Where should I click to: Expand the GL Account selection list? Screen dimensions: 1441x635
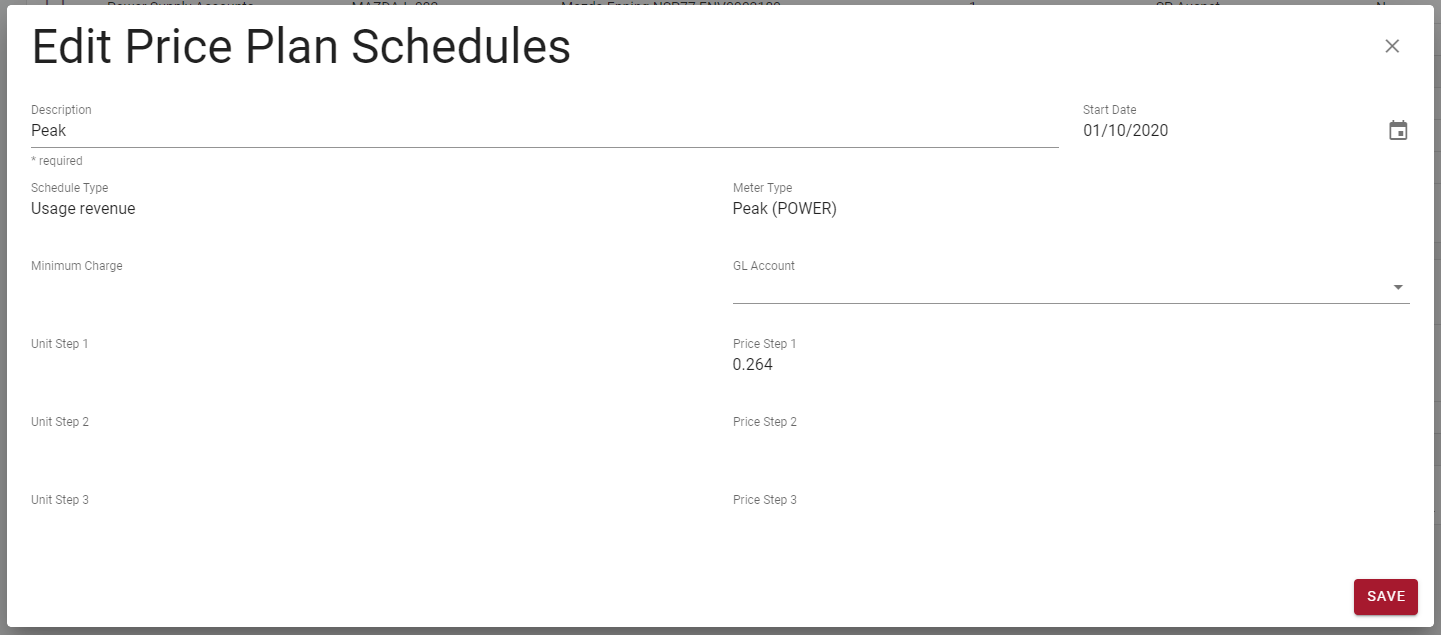[1397, 287]
